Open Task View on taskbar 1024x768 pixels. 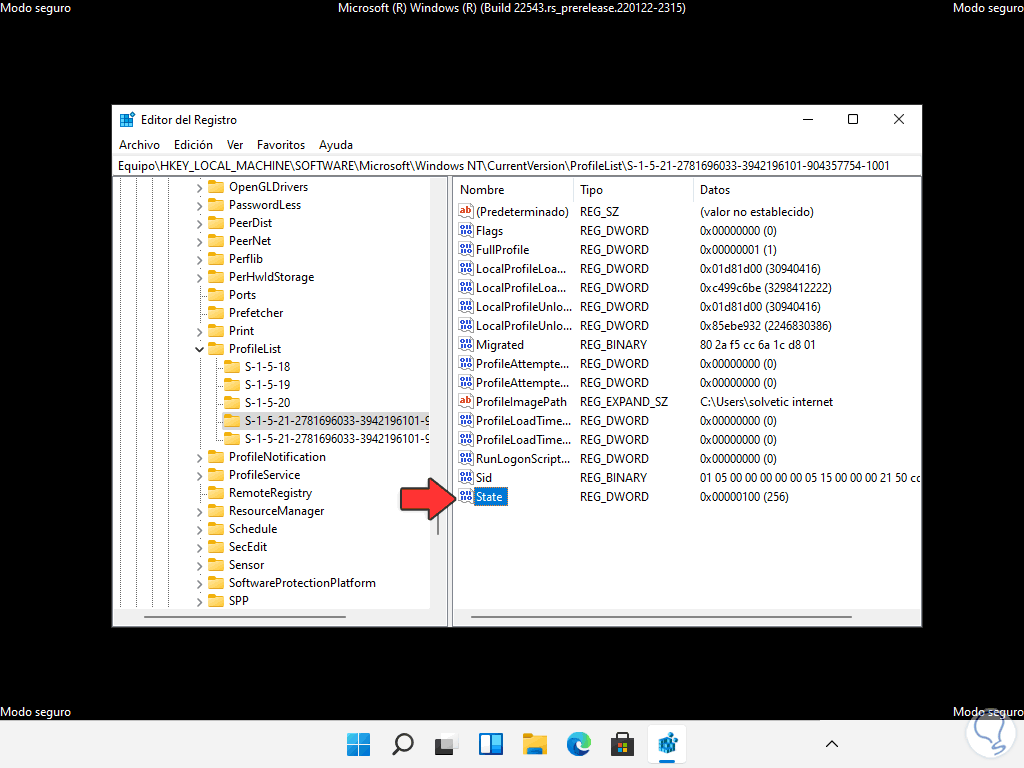(x=447, y=744)
